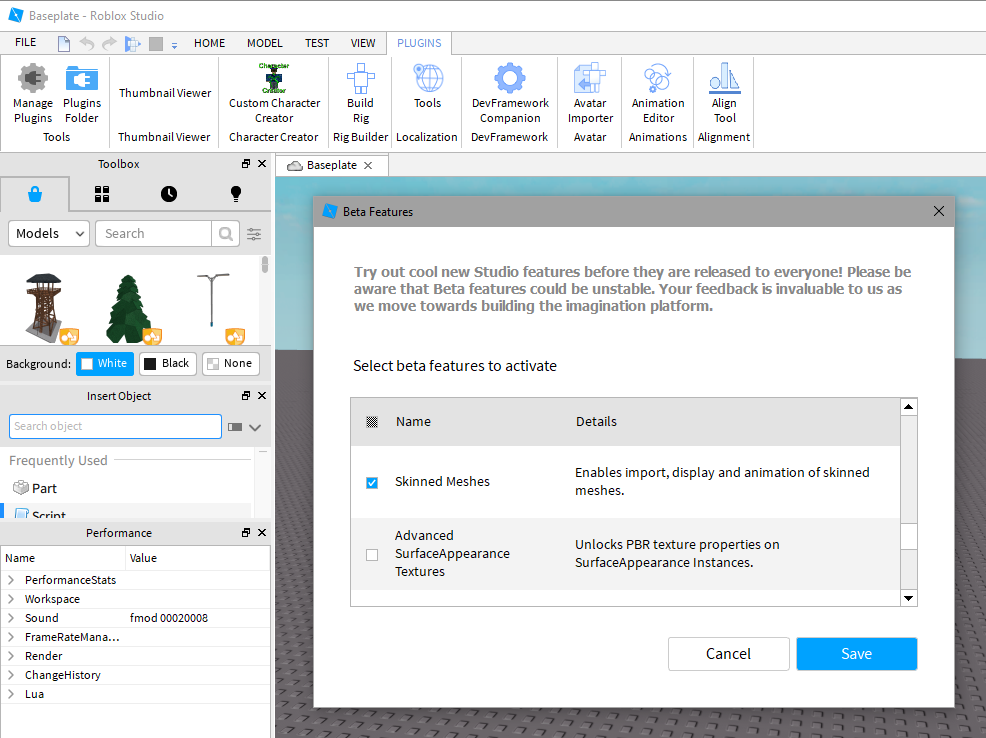Image resolution: width=986 pixels, height=738 pixels.
Task: Enable Advanced SurfaceAppearance Textures checkbox
Action: (372, 555)
